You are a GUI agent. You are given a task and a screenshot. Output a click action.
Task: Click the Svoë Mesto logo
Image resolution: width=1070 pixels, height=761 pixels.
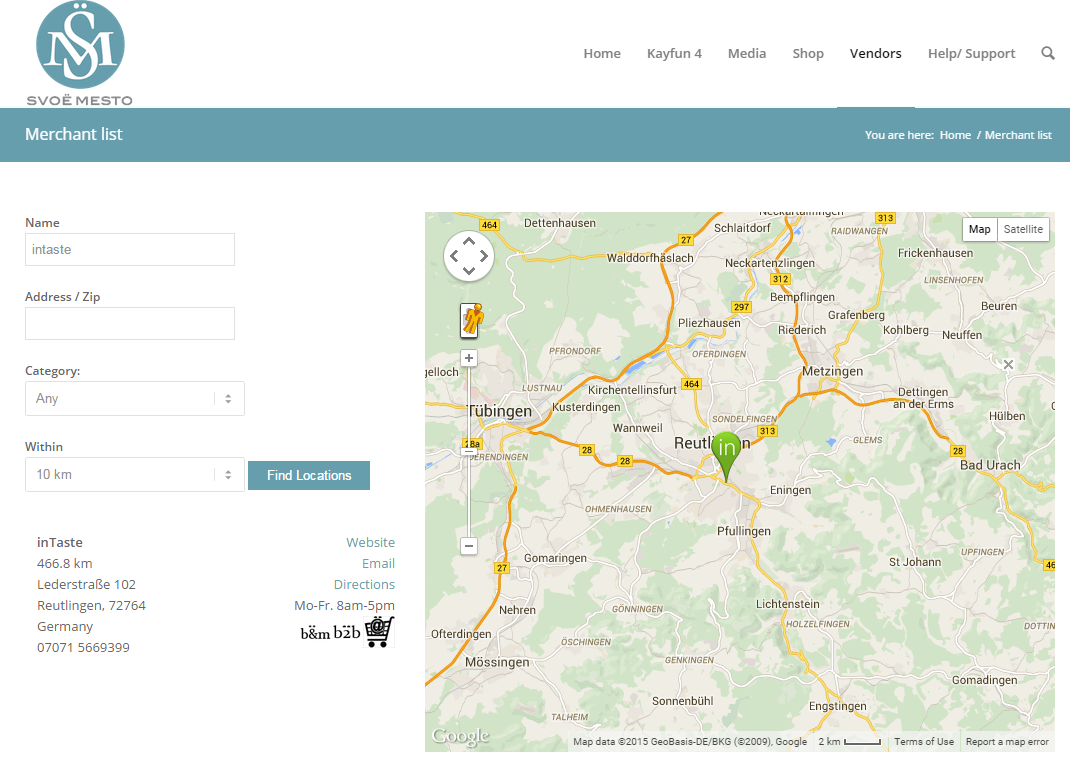[80, 54]
